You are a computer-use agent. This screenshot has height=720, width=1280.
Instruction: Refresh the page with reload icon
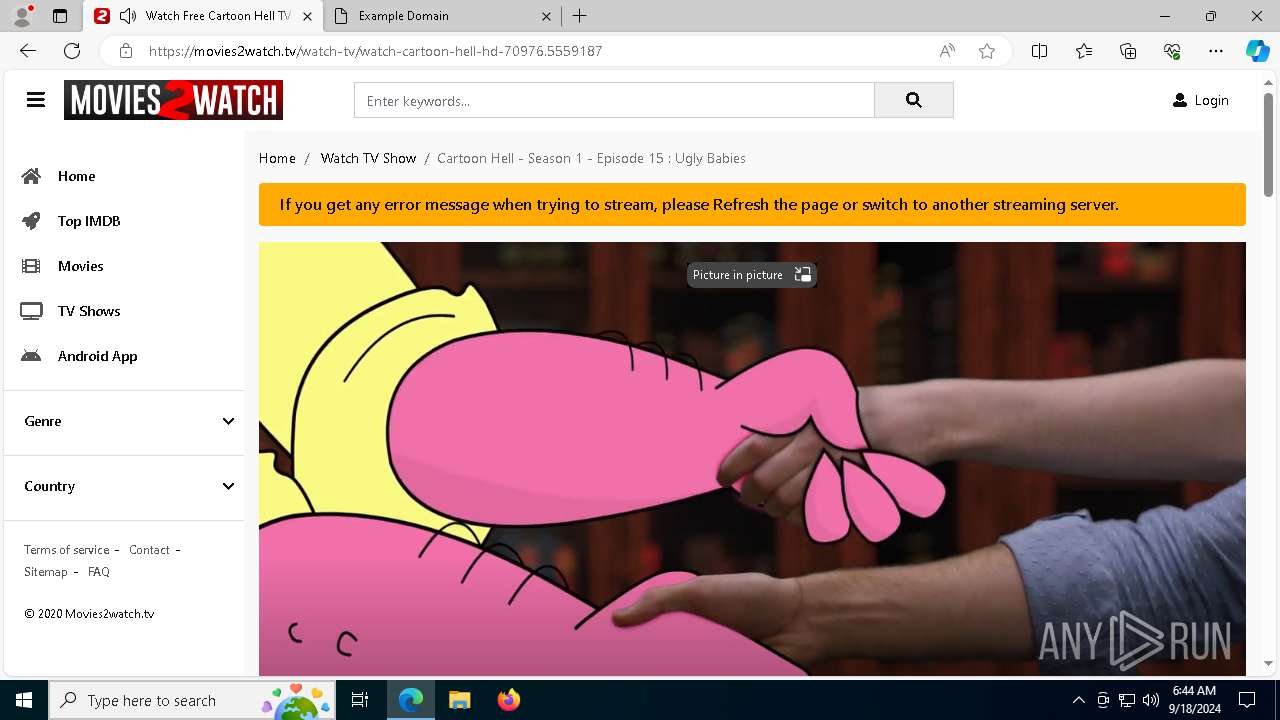tap(72, 51)
